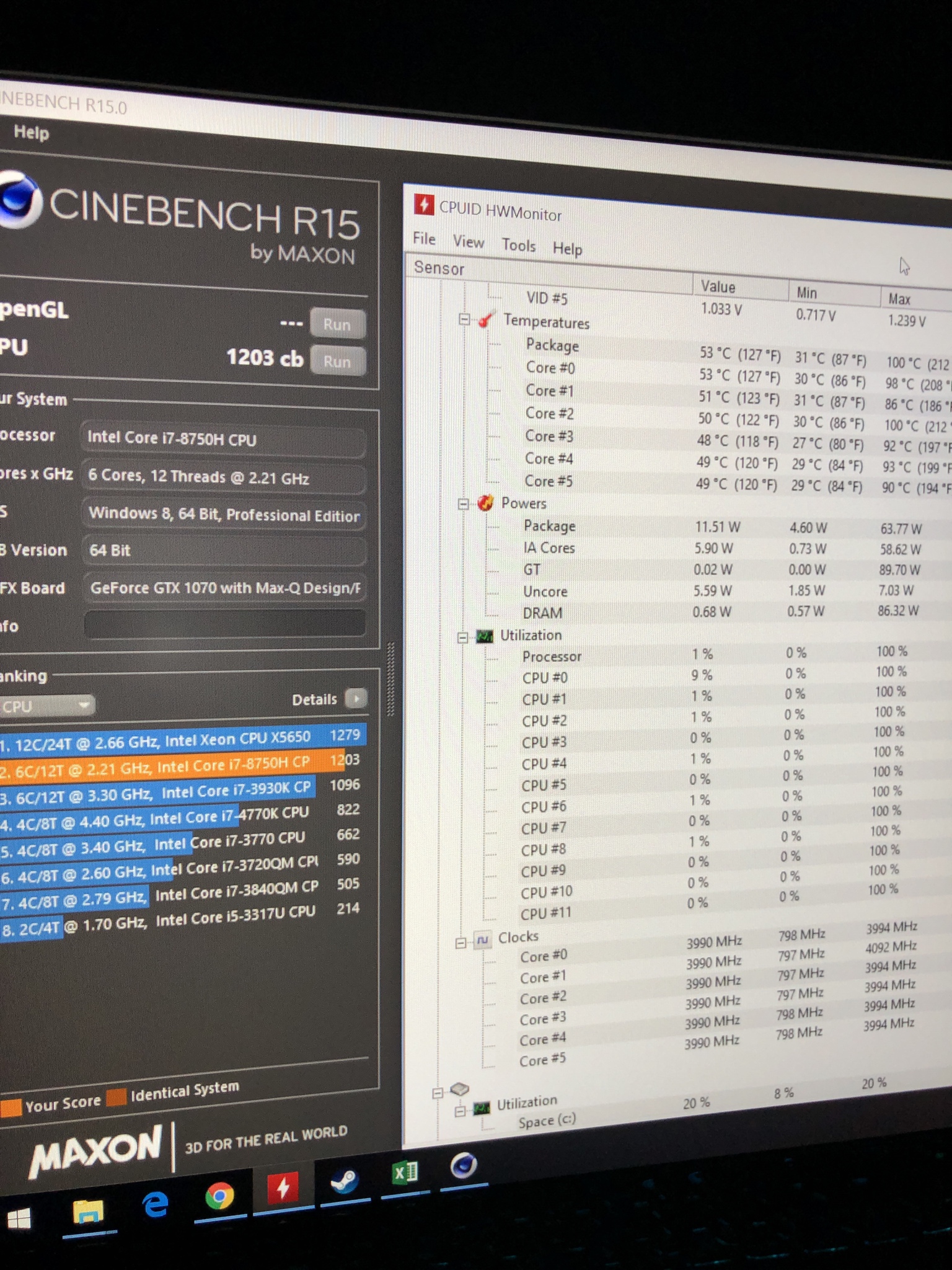Collapse the Clocks tree node

pos(460,943)
